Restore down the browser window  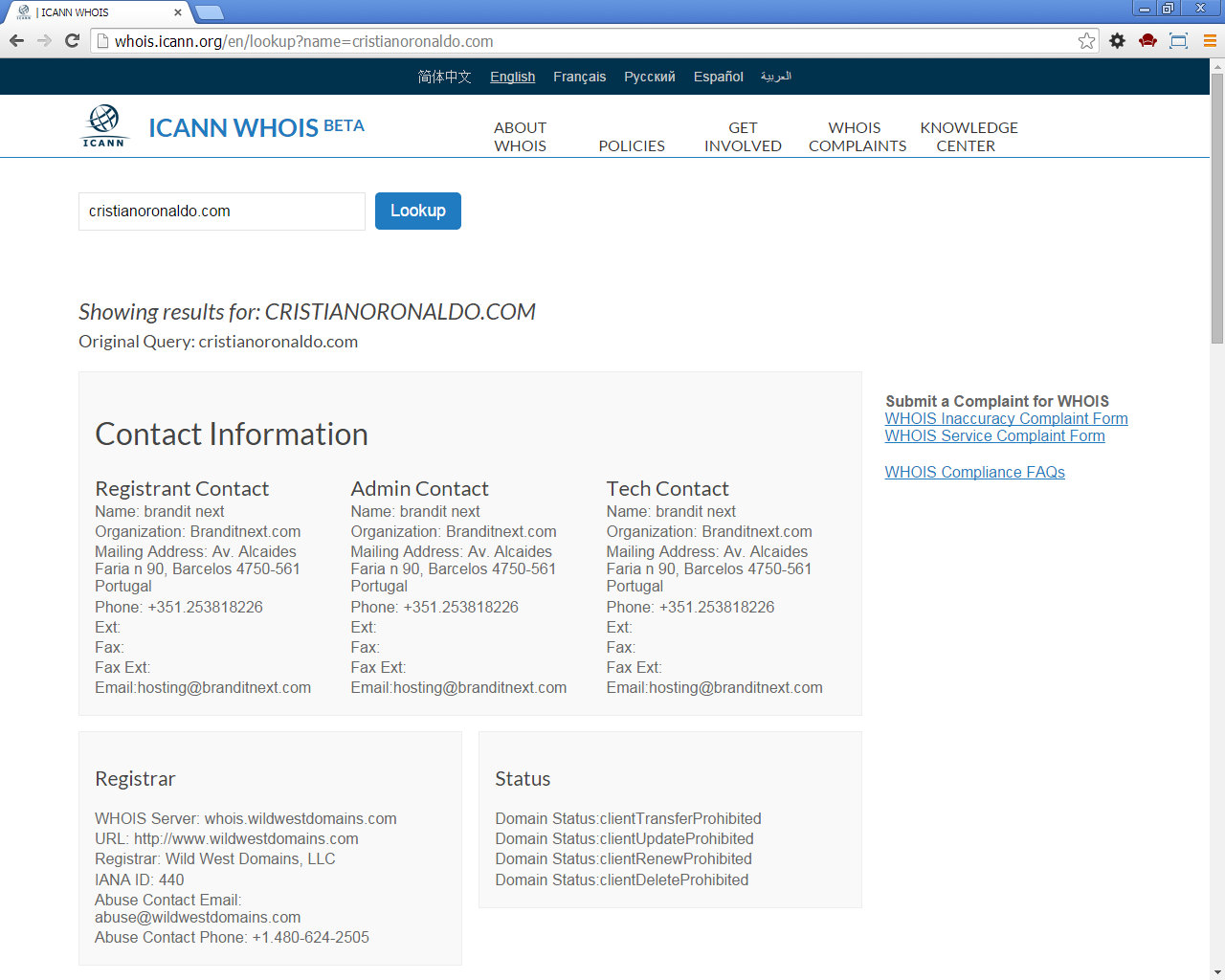click(x=1168, y=8)
